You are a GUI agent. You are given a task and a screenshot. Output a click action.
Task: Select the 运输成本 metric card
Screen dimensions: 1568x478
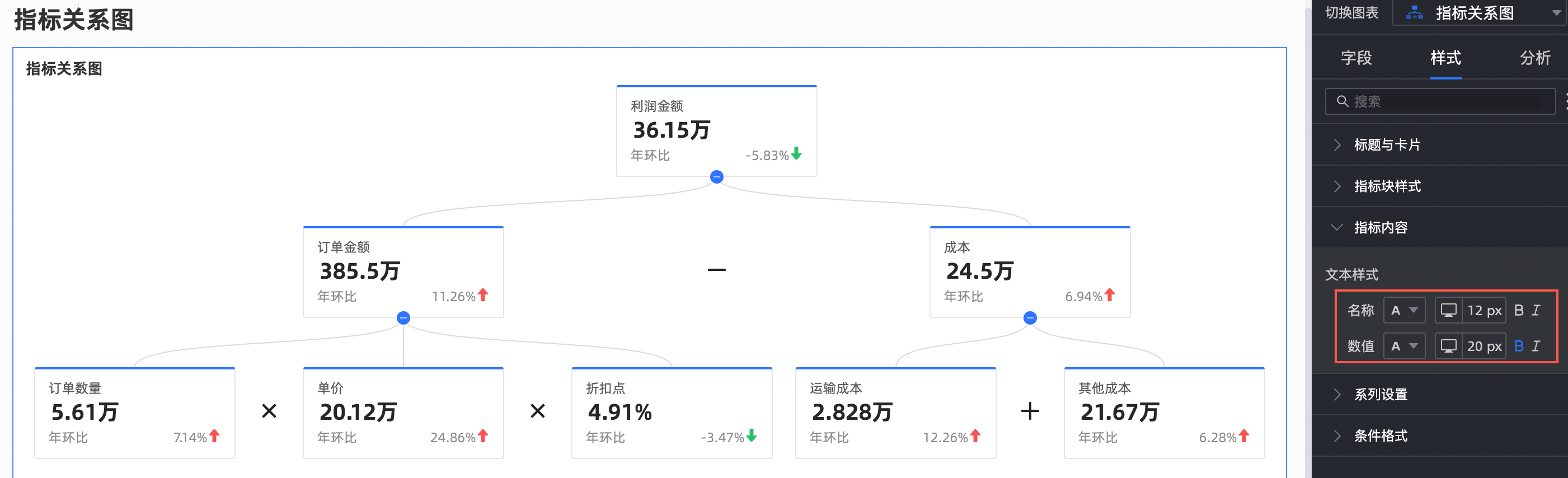coord(895,413)
